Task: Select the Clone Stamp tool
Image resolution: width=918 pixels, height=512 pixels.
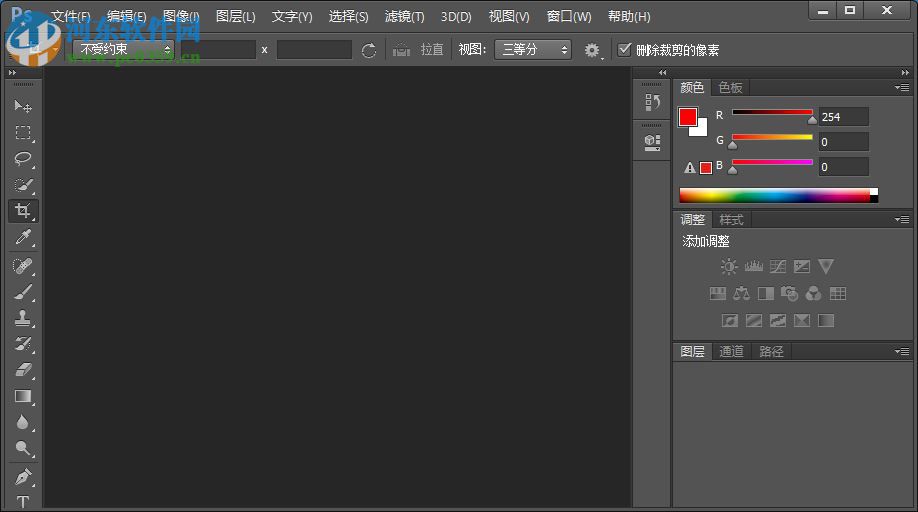Action: pyautogui.click(x=23, y=318)
